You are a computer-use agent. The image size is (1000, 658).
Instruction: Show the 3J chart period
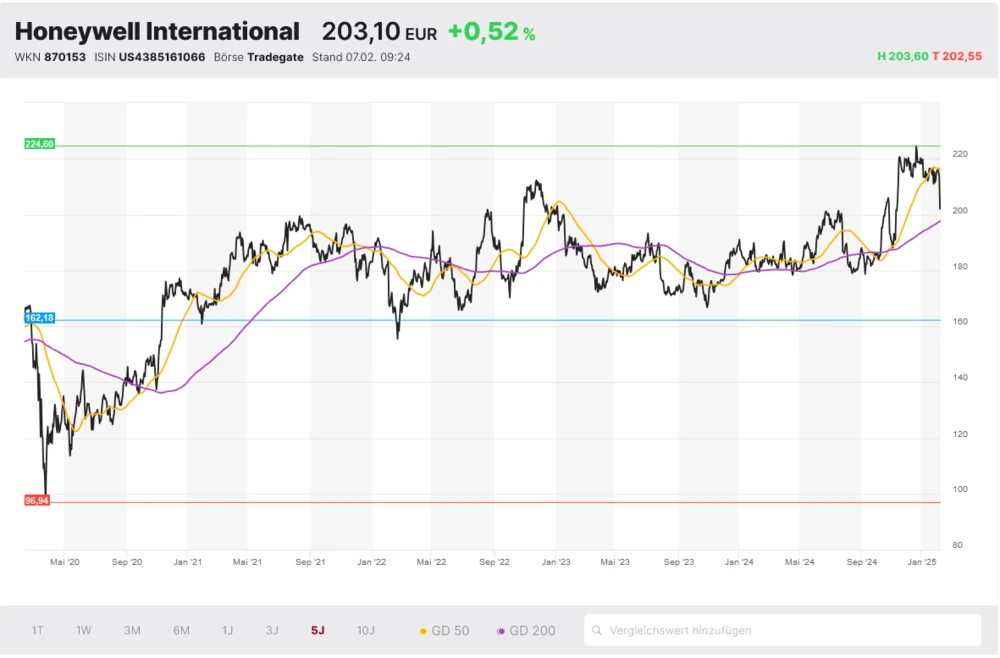(x=272, y=631)
